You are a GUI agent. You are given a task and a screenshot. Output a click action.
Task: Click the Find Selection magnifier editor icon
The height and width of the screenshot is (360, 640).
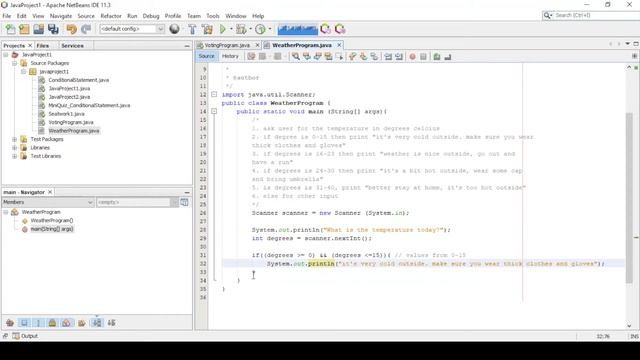(296, 56)
